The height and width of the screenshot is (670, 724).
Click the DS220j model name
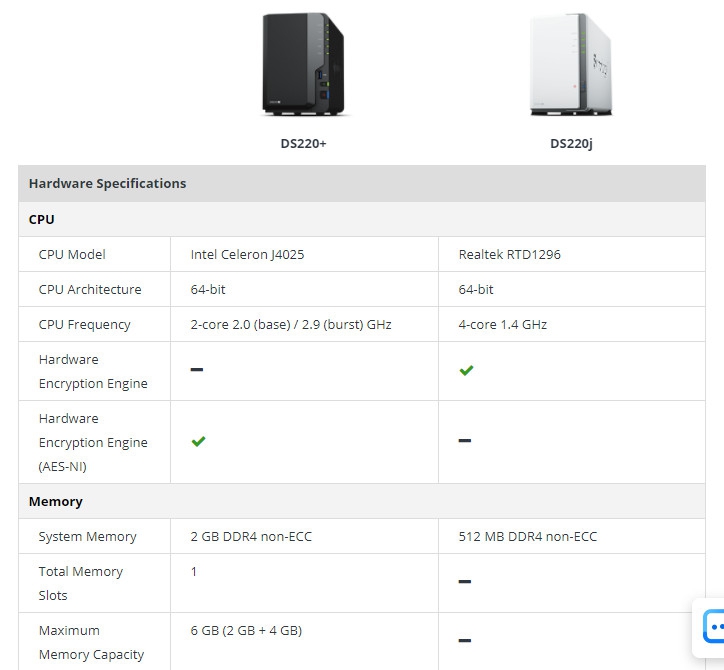point(571,144)
